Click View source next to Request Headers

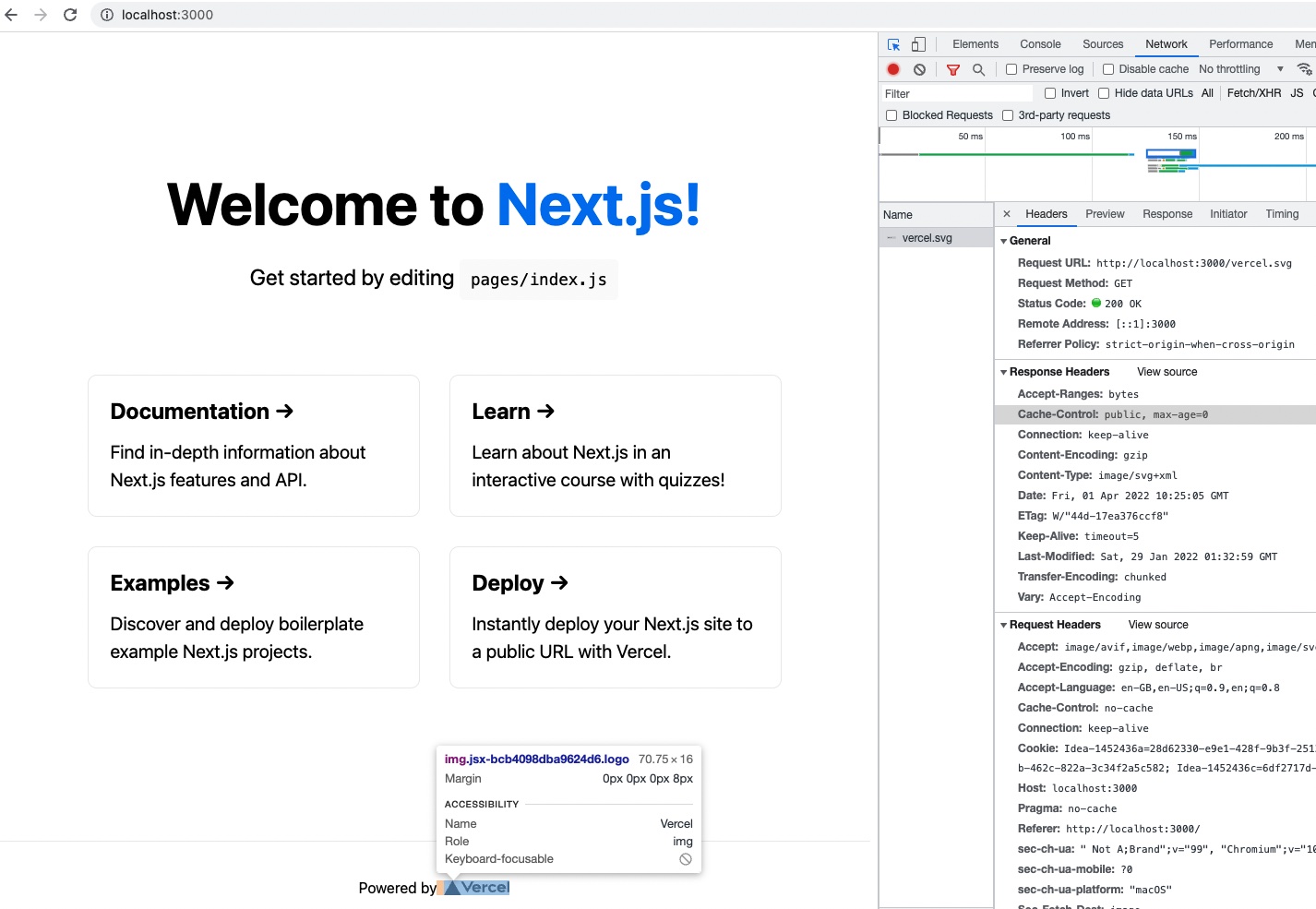(x=1157, y=625)
